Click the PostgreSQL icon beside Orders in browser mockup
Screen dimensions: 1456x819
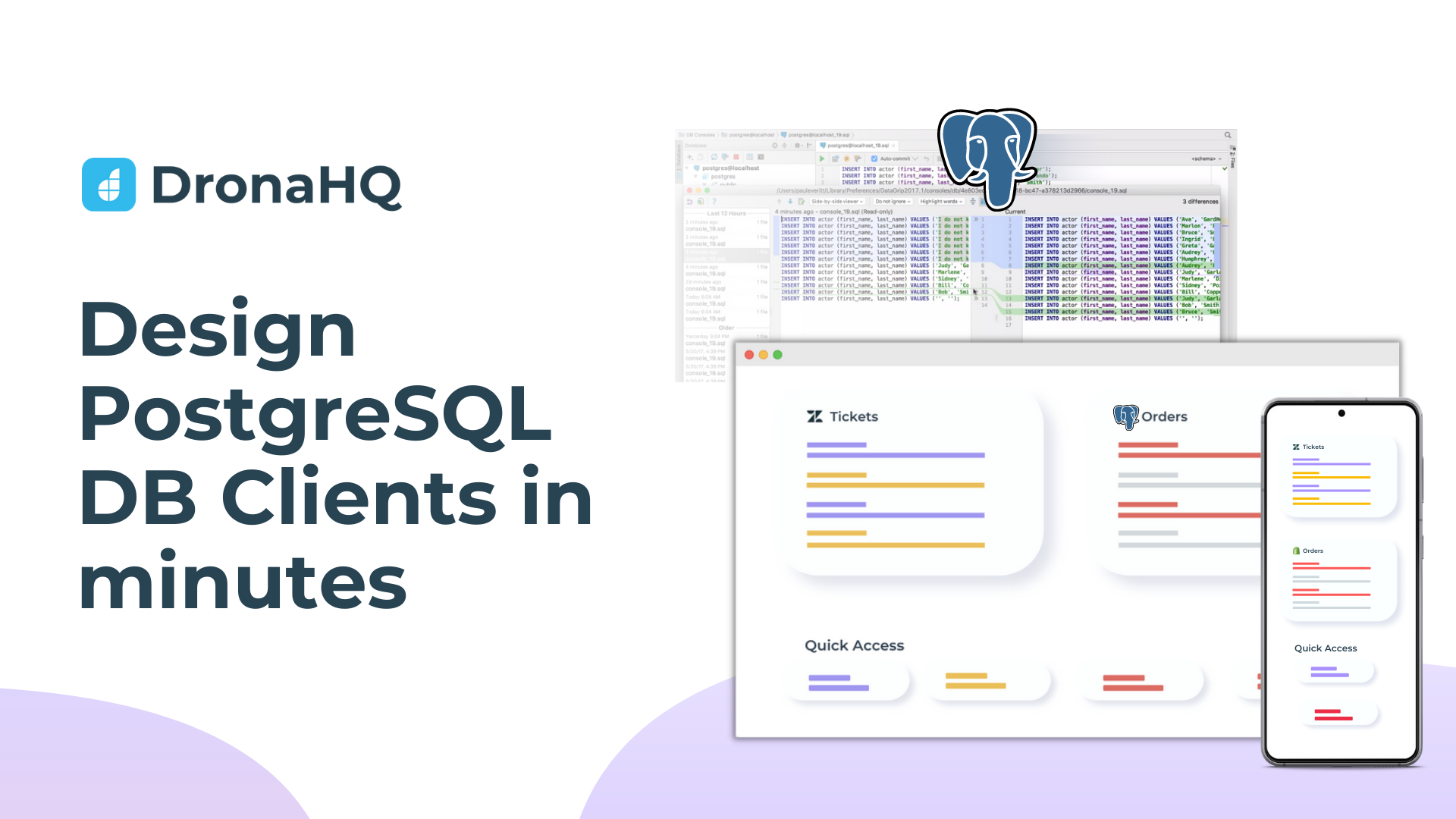click(x=1125, y=416)
